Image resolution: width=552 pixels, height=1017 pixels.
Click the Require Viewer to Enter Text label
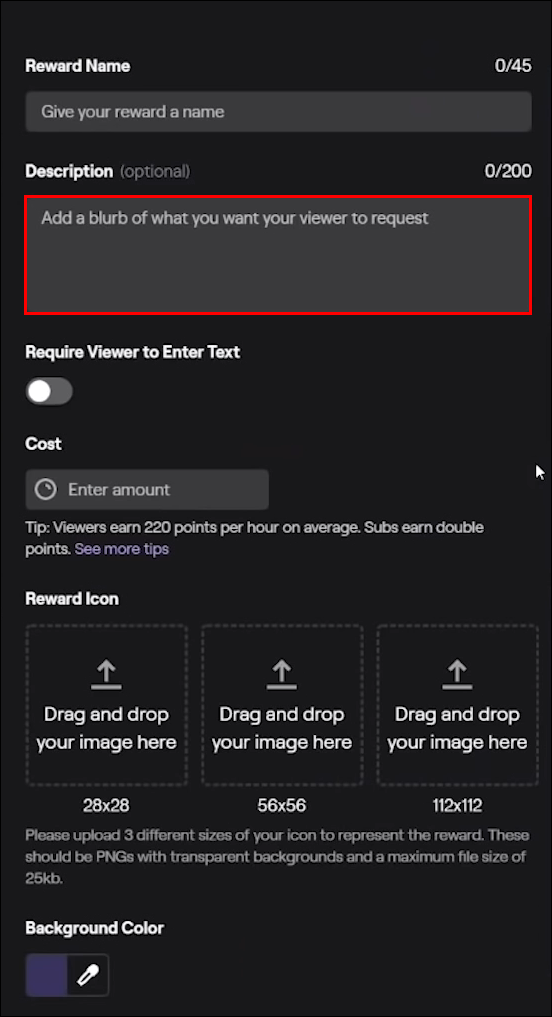[x=132, y=352]
